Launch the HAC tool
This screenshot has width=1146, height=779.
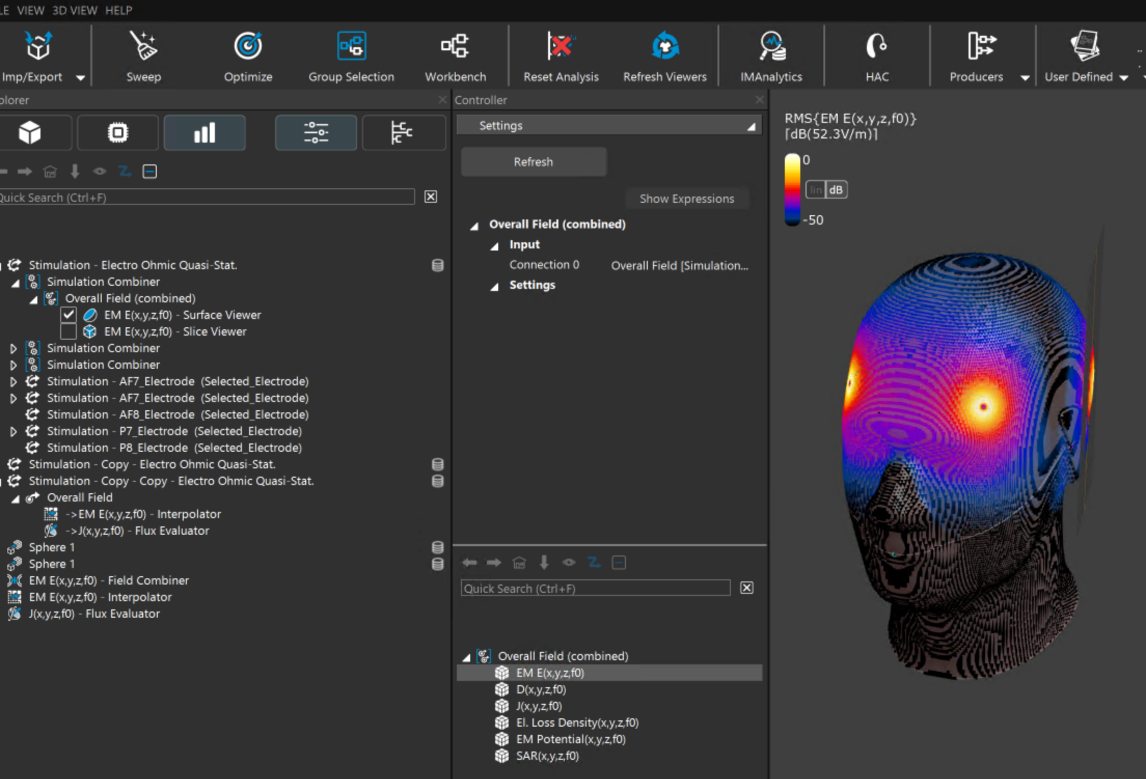876,46
